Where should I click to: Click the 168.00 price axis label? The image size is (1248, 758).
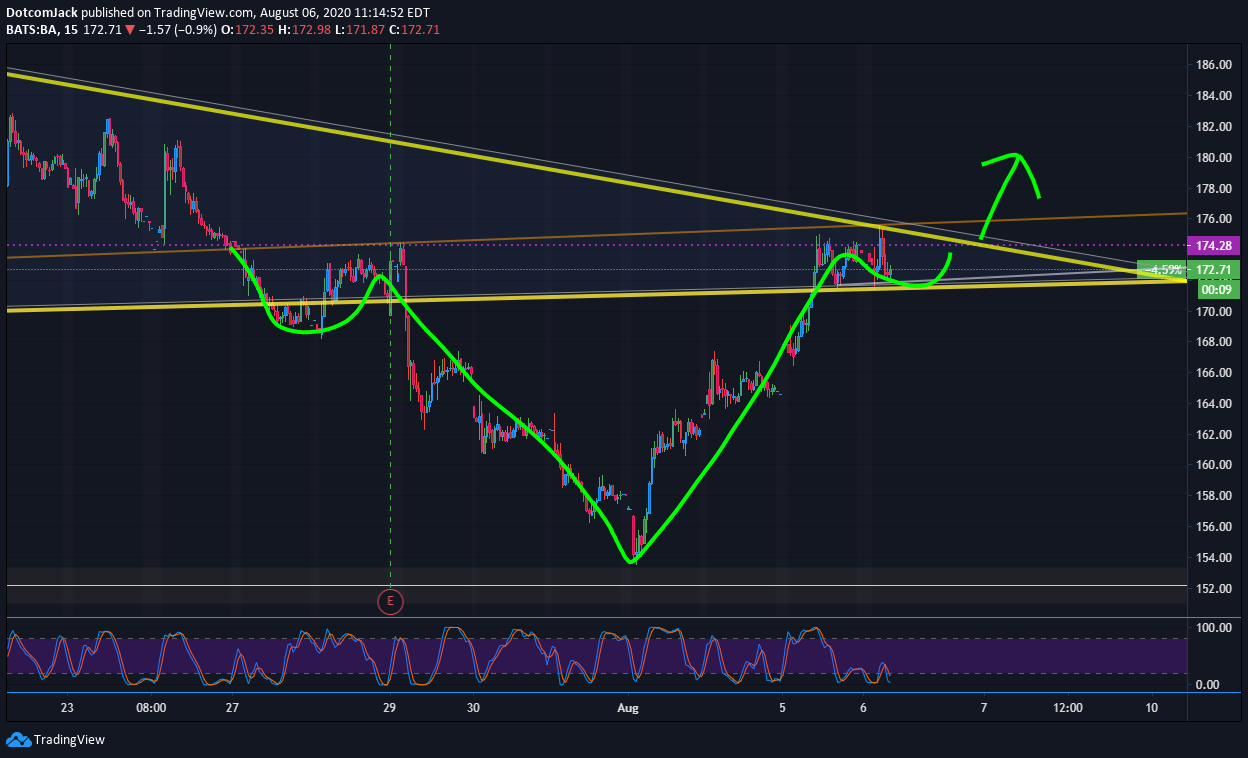(x=1213, y=342)
